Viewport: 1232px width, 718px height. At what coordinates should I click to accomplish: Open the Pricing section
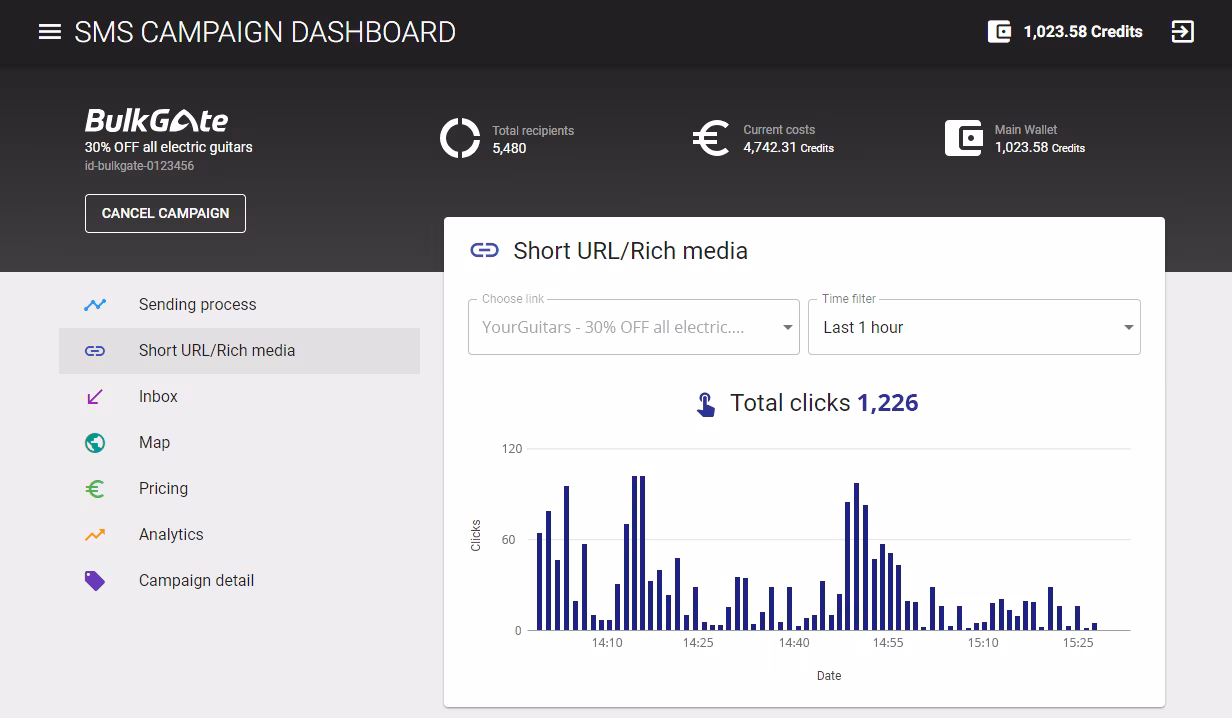tap(239, 489)
